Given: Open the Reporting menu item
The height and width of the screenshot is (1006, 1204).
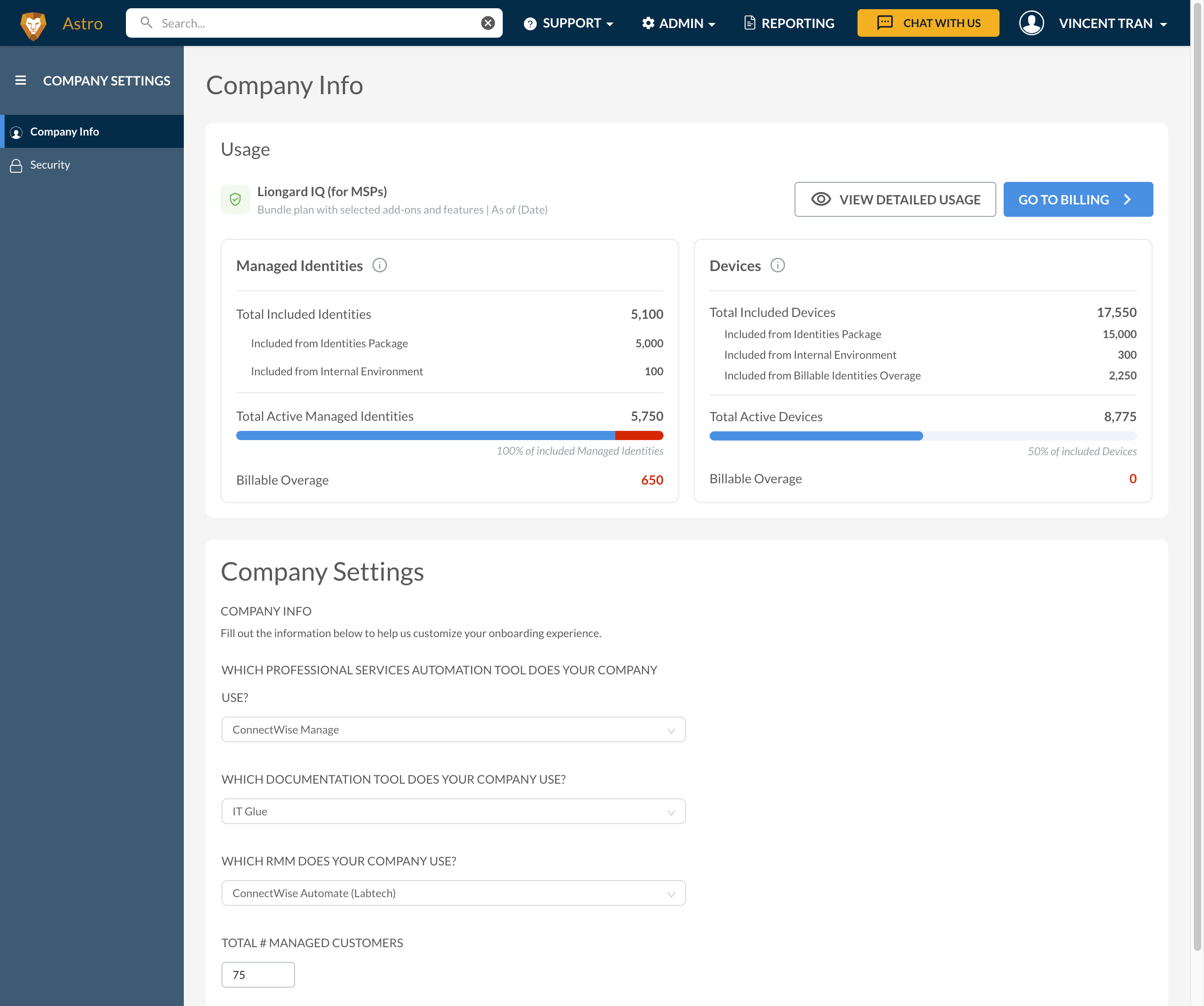Looking at the screenshot, I should tap(789, 23).
